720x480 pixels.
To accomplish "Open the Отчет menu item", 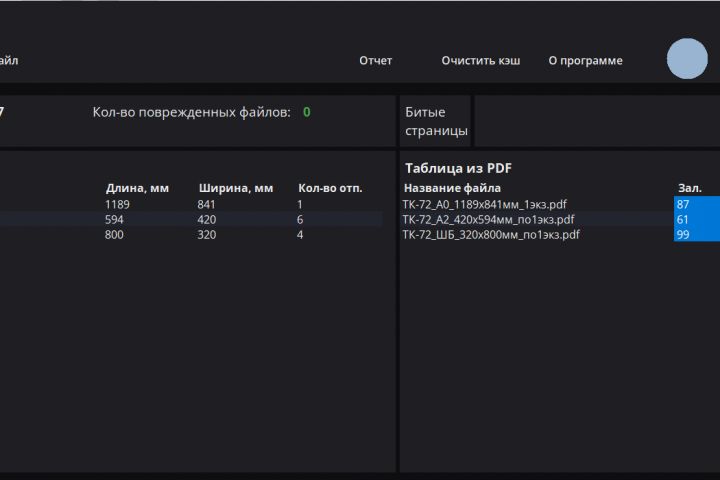I will (376, 61).
